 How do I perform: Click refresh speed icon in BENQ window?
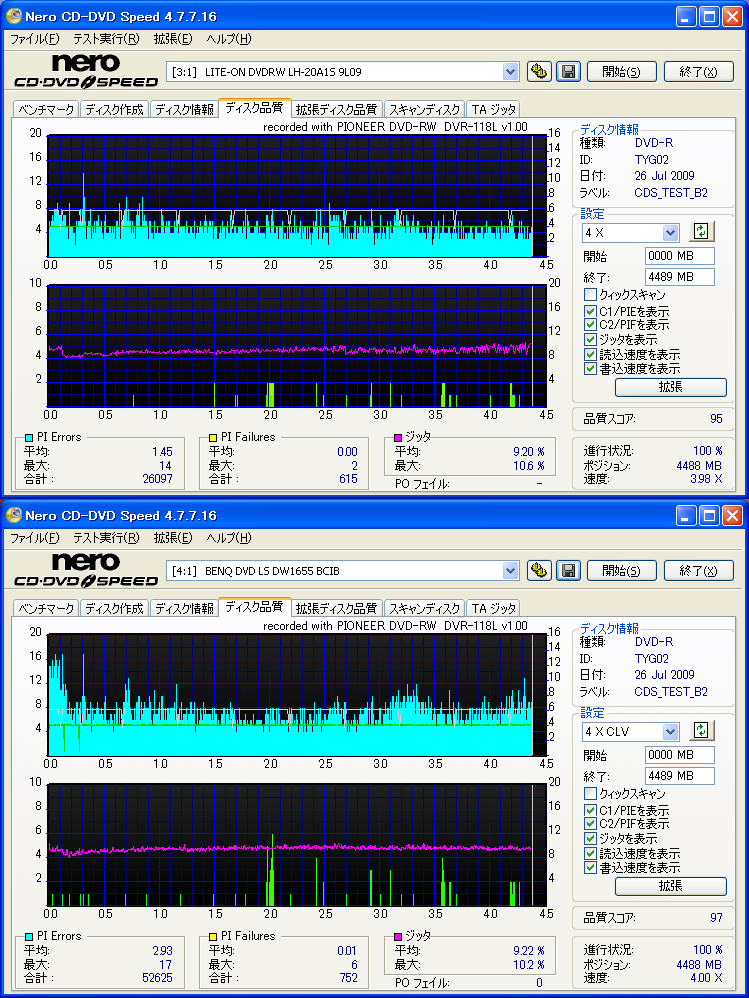tap(701, 731)
